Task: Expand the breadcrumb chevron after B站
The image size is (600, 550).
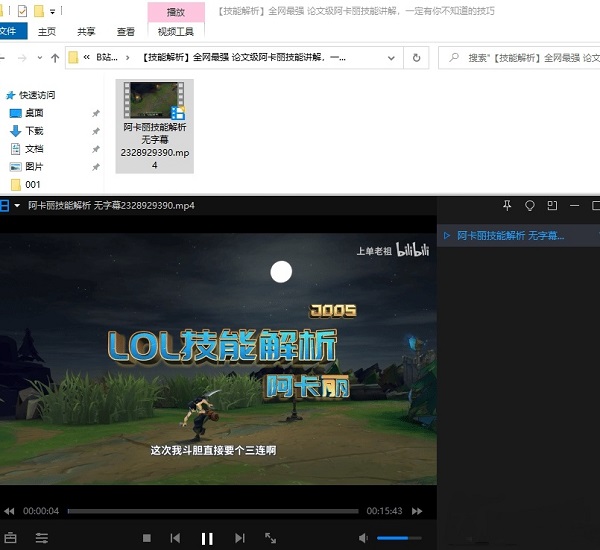Action: point(127,58)
